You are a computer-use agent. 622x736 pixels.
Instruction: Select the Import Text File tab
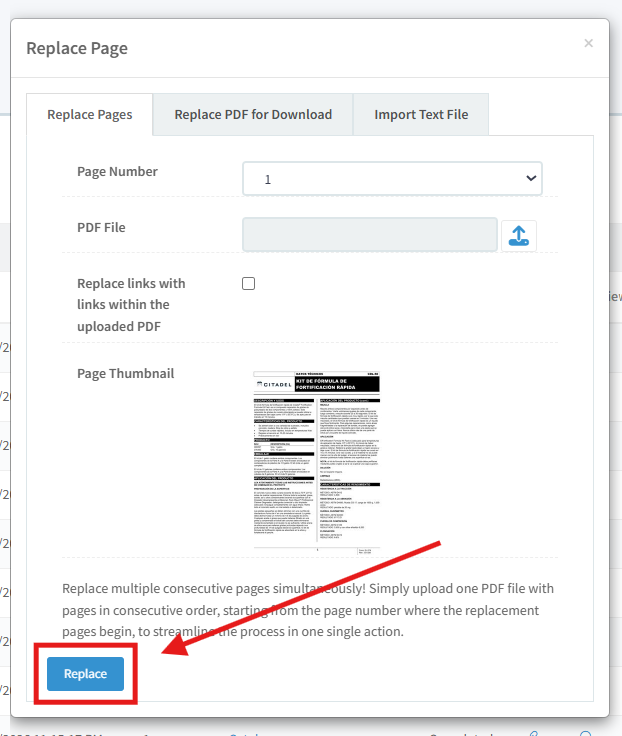coord(421,115)
